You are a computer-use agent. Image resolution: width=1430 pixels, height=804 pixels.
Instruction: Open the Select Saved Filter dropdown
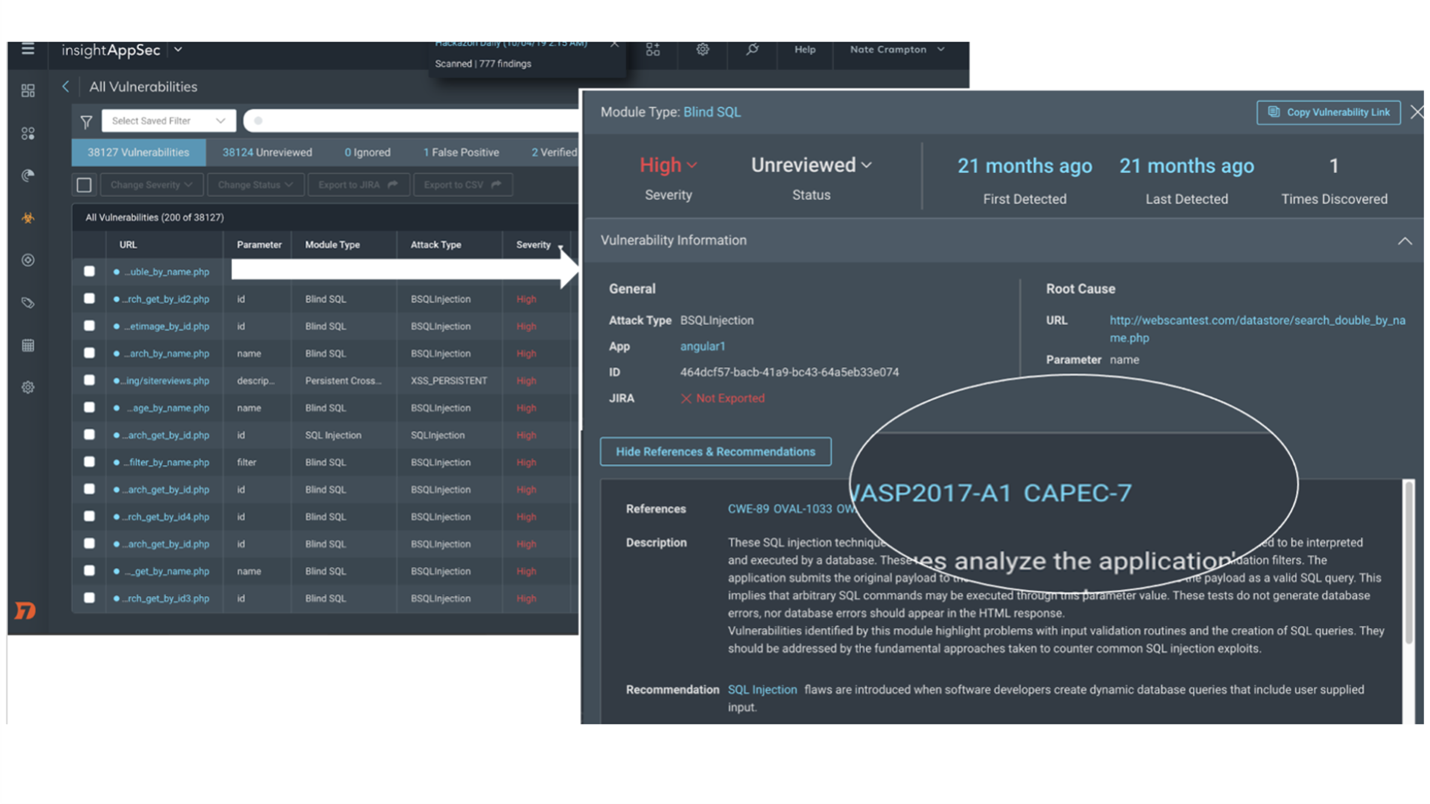tap(168, 121)
